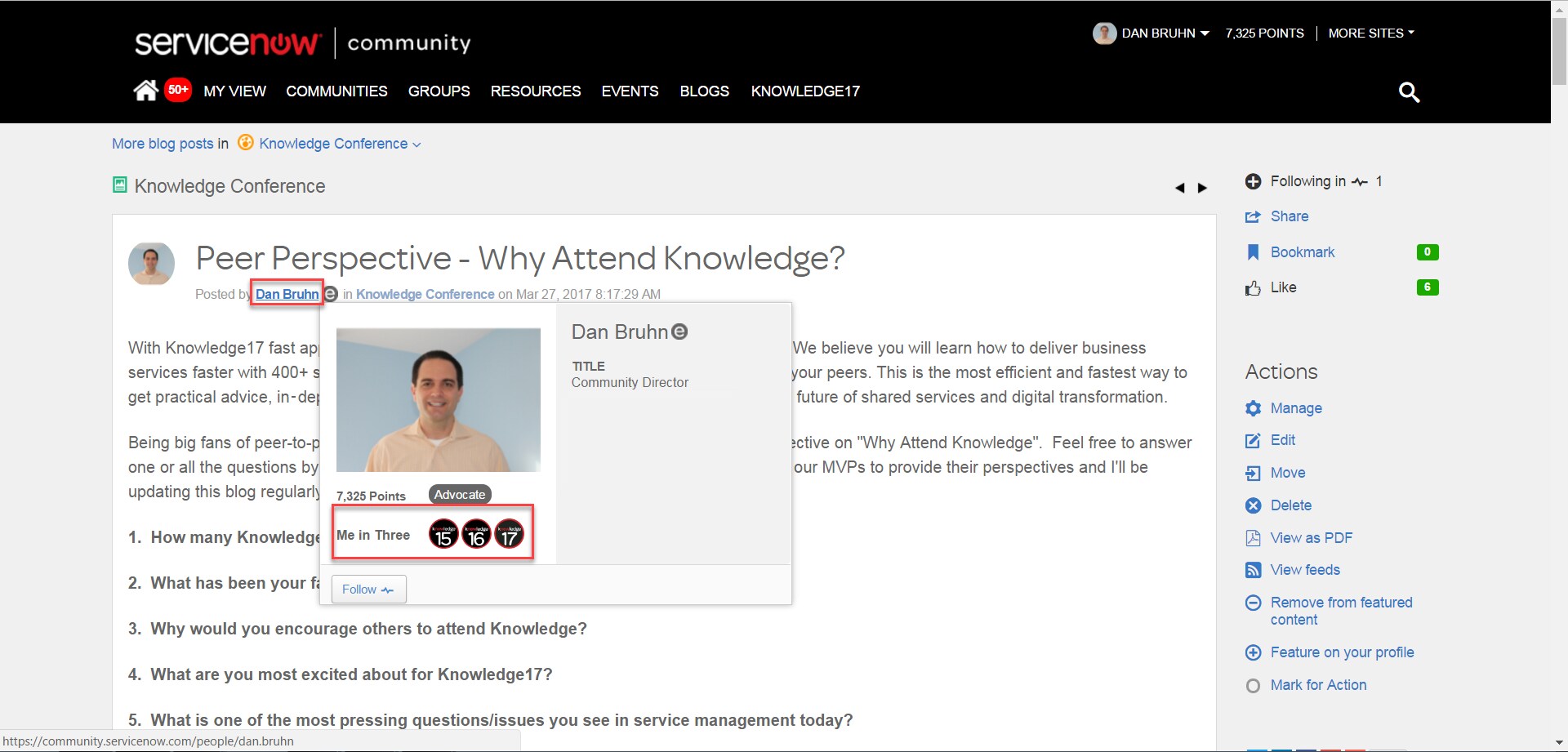Select the Knowledge17 badge icon
The width and height of the screenshot is (1568, 752).
tap(509, 534)
